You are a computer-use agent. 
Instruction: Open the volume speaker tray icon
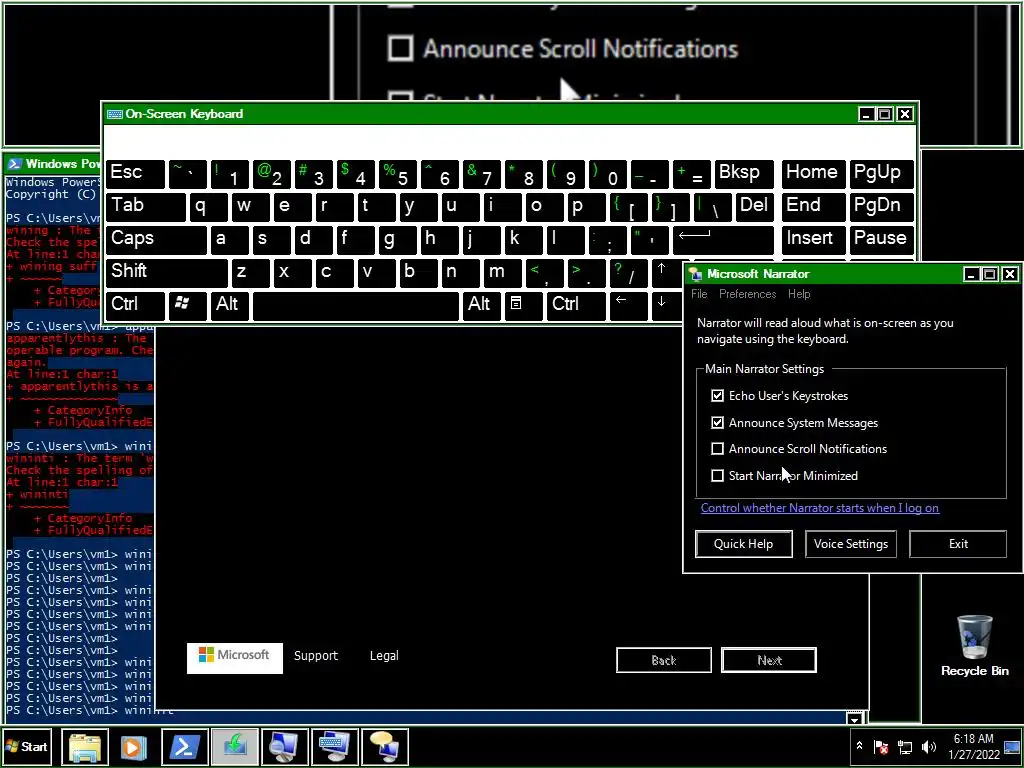pyautogui.click(x=928, y=747)
